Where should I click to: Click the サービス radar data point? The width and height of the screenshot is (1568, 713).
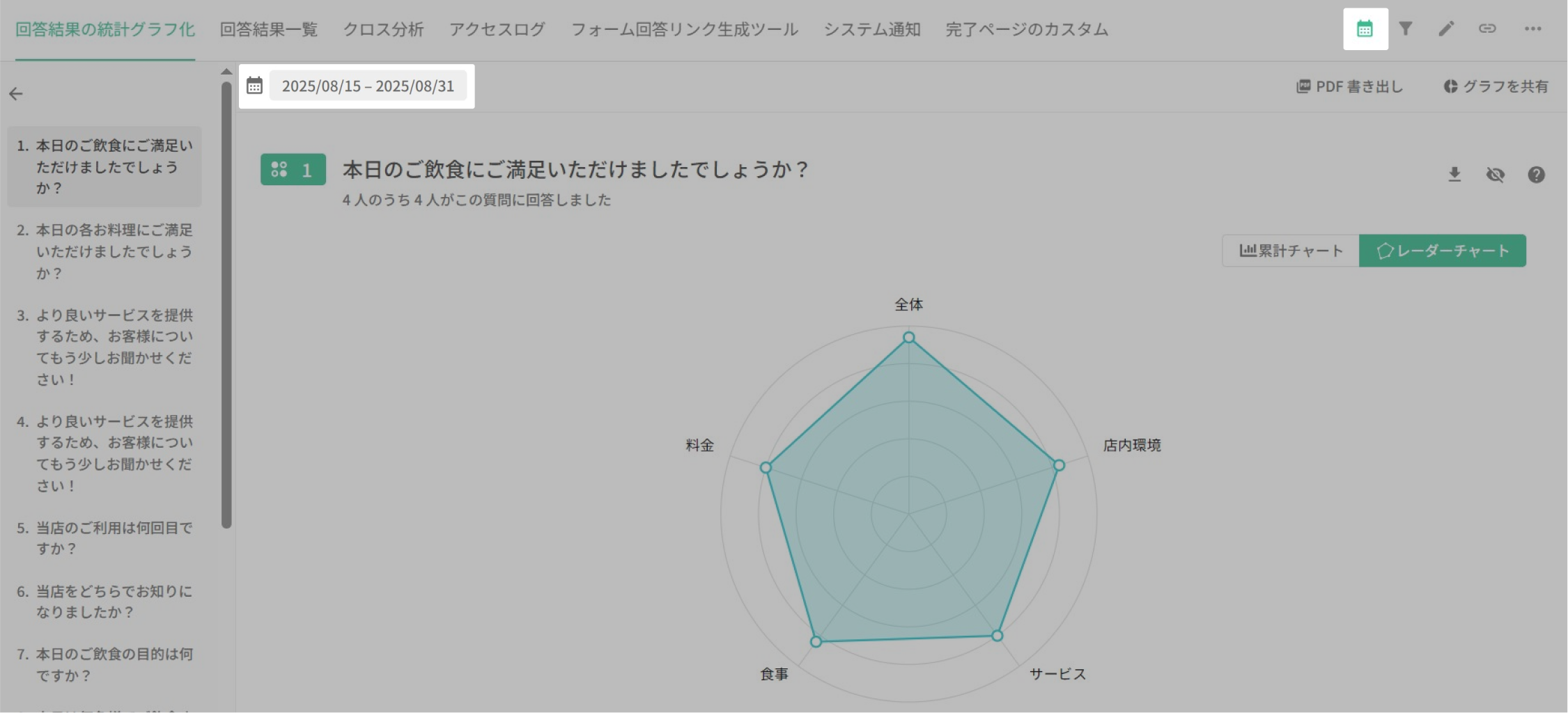tap(998, 636)
